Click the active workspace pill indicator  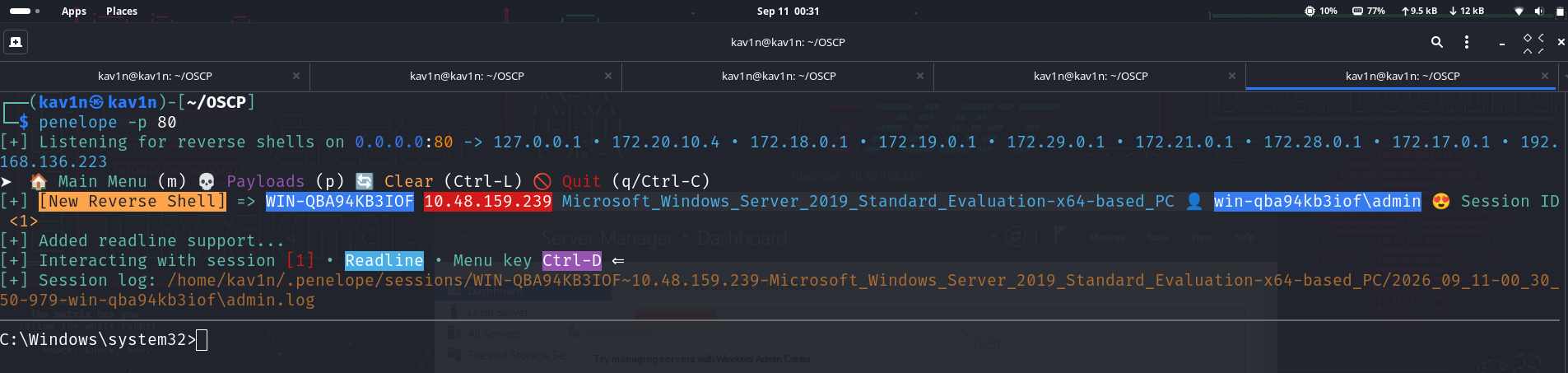click(x=20, y=11)
